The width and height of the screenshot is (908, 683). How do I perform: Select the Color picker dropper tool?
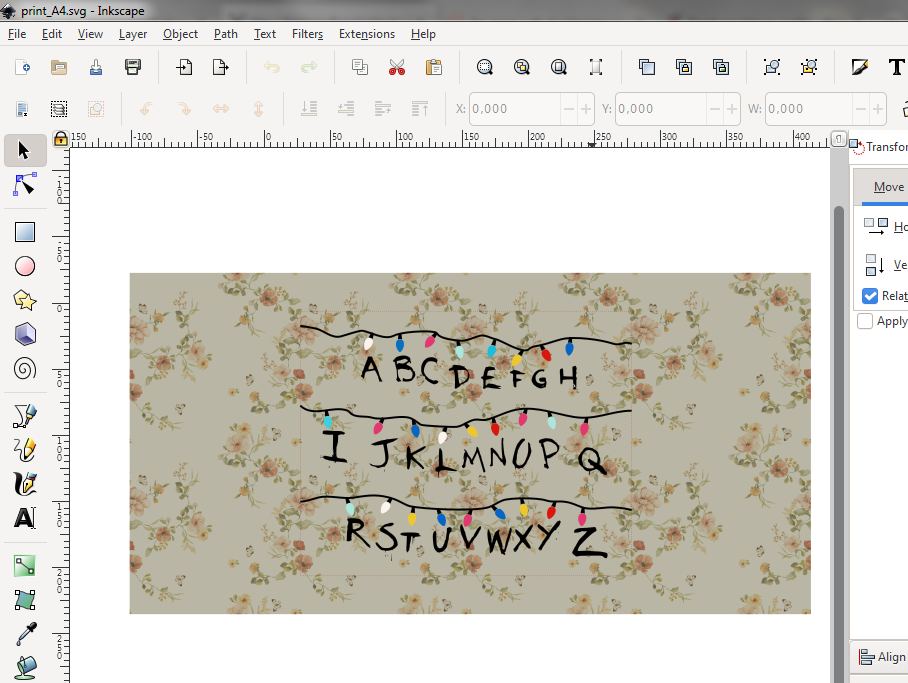click(x=25, y=634)
